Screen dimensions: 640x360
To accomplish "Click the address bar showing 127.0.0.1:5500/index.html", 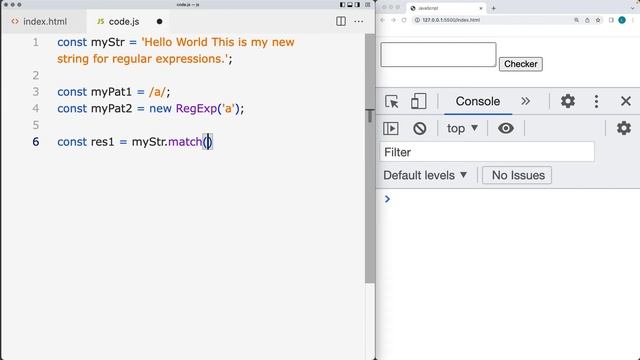I will 508,20.
